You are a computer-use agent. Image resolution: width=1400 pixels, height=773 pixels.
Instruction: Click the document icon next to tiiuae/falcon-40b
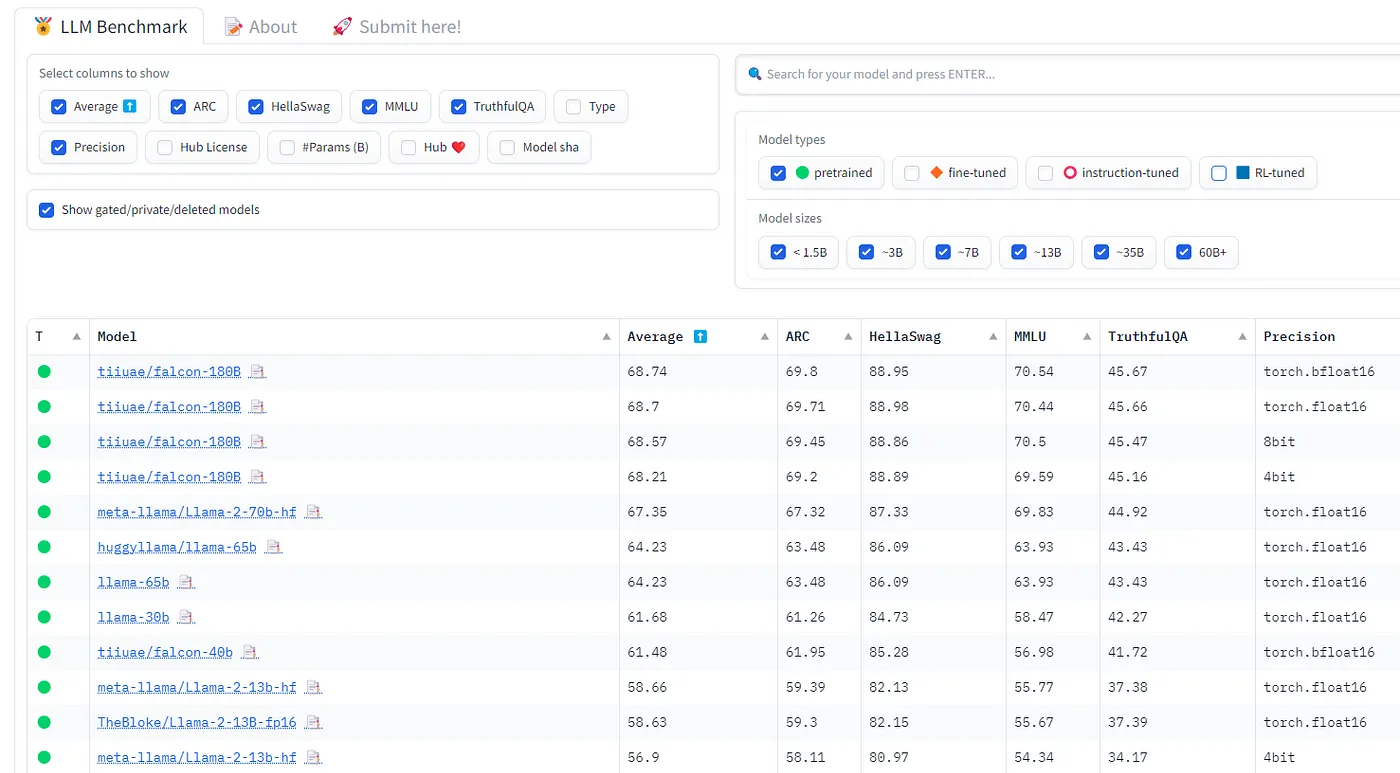tap(250, 652)
